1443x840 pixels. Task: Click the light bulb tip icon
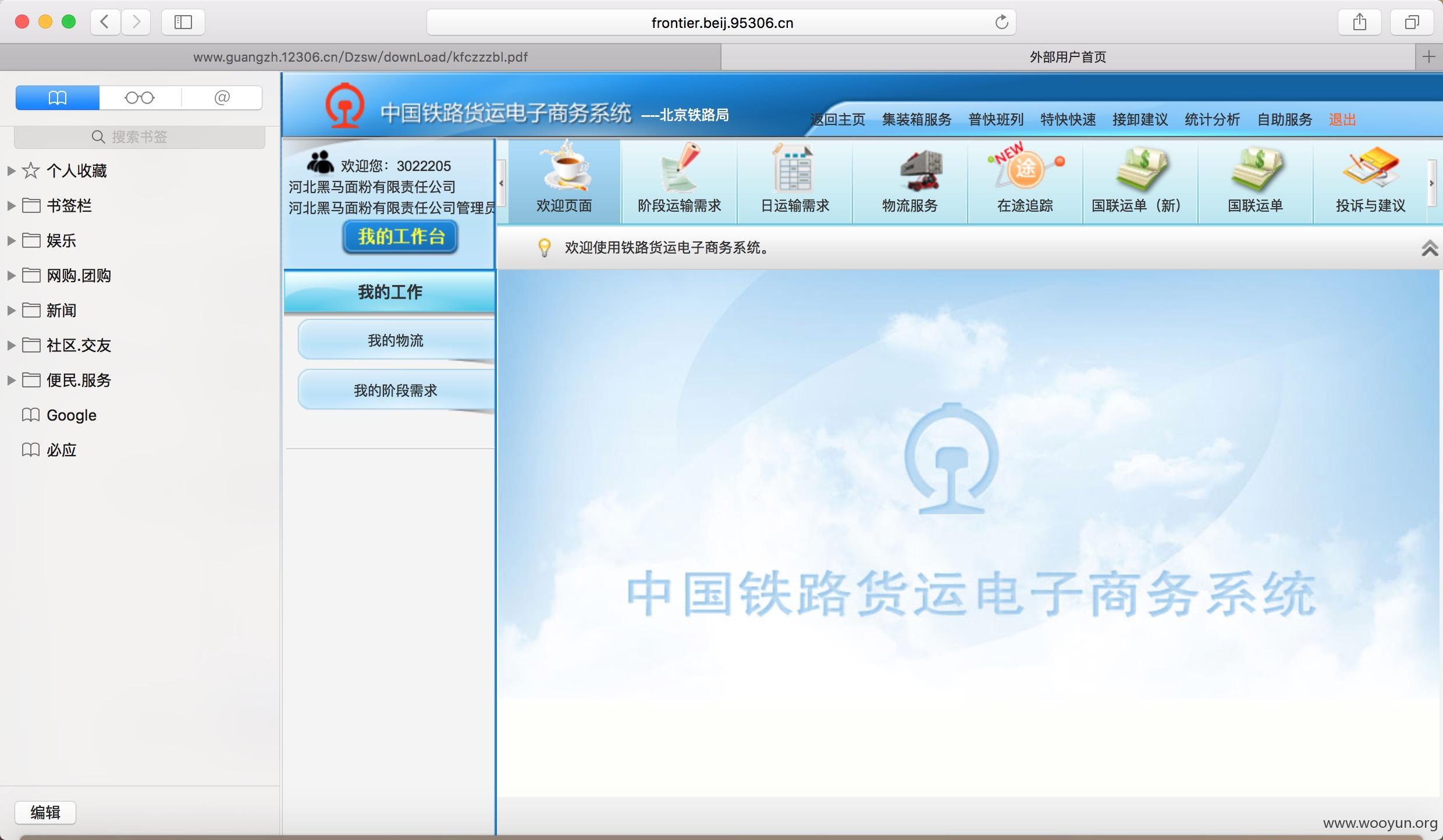544,247
